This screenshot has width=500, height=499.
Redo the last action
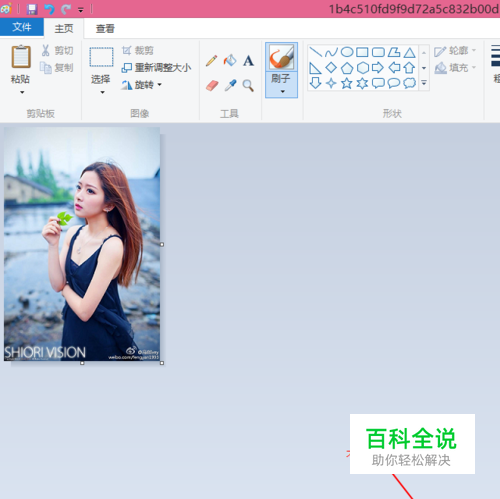[66, 9]
